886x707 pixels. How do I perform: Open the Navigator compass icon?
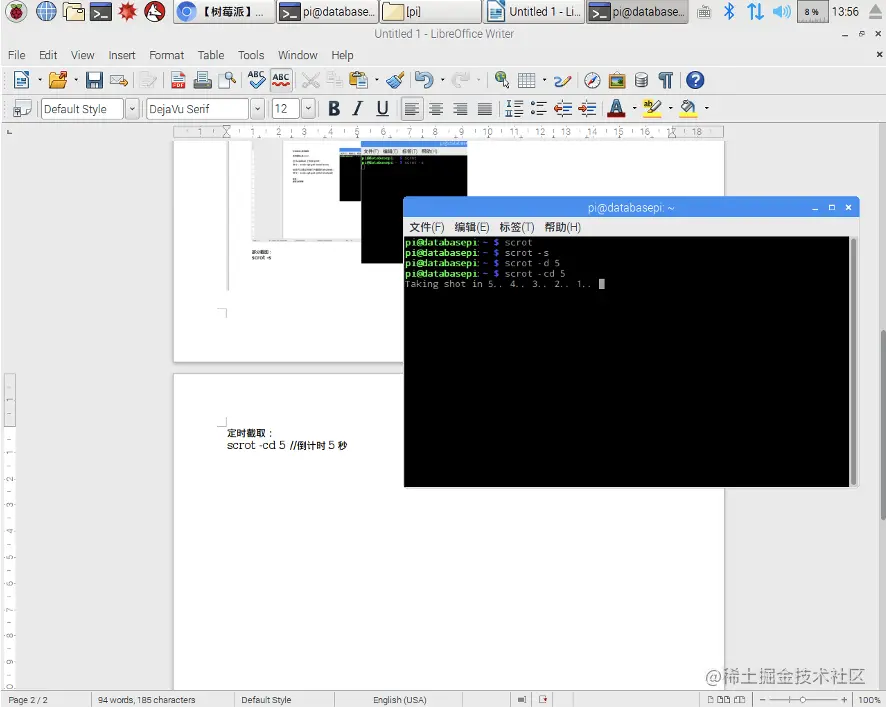click(592, 80)
